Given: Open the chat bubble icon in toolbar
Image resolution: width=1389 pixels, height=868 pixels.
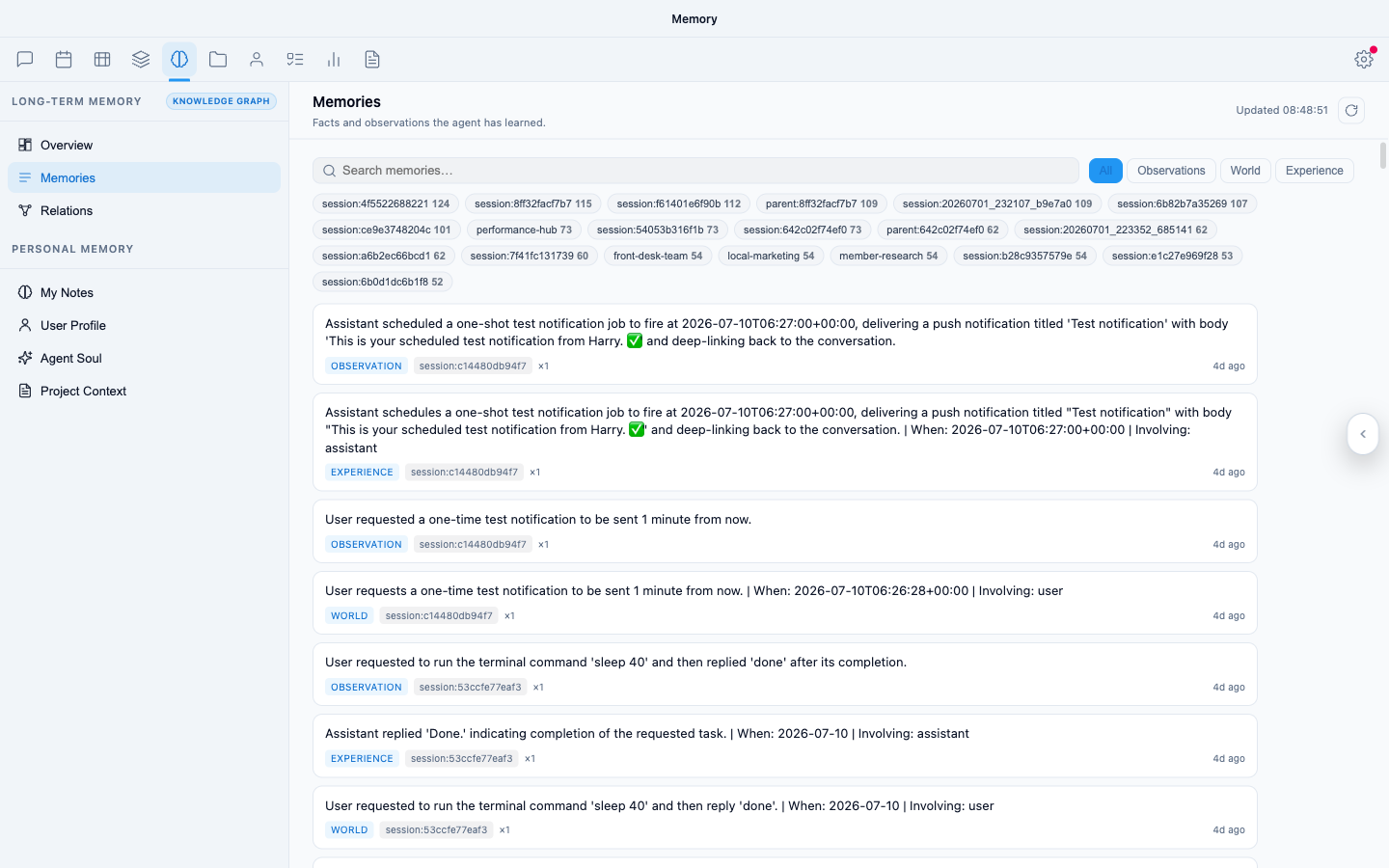Looking at the screenshot, I should pyautogui.click(x=25, y=60).
